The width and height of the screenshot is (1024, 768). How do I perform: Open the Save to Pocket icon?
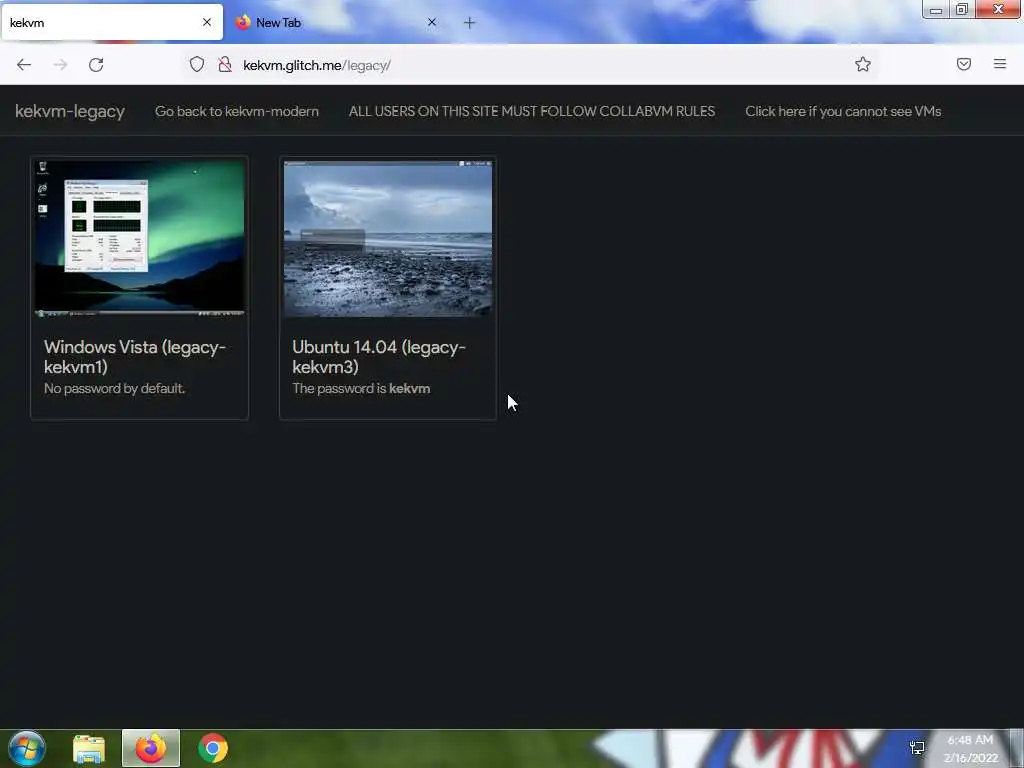[964, 64]
